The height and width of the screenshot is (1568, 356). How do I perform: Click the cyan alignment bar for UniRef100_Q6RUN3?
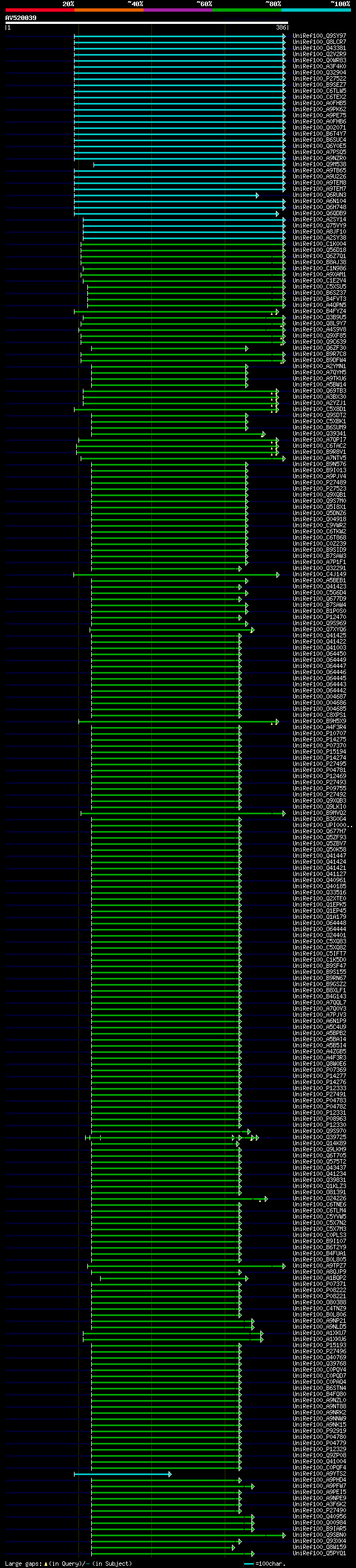[x=166, y=195]
